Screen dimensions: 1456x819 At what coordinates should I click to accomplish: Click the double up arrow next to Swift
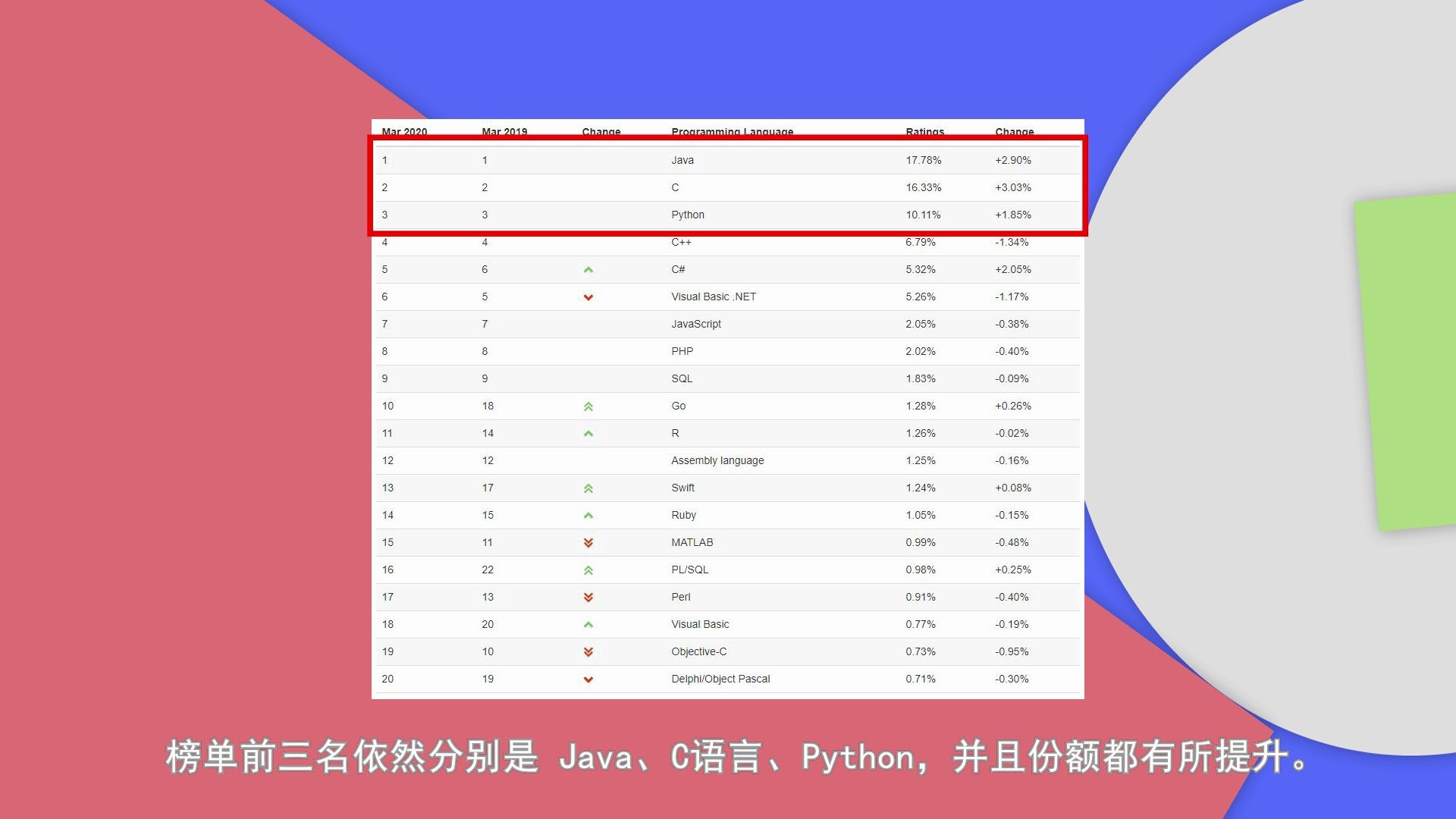(588, 488)
